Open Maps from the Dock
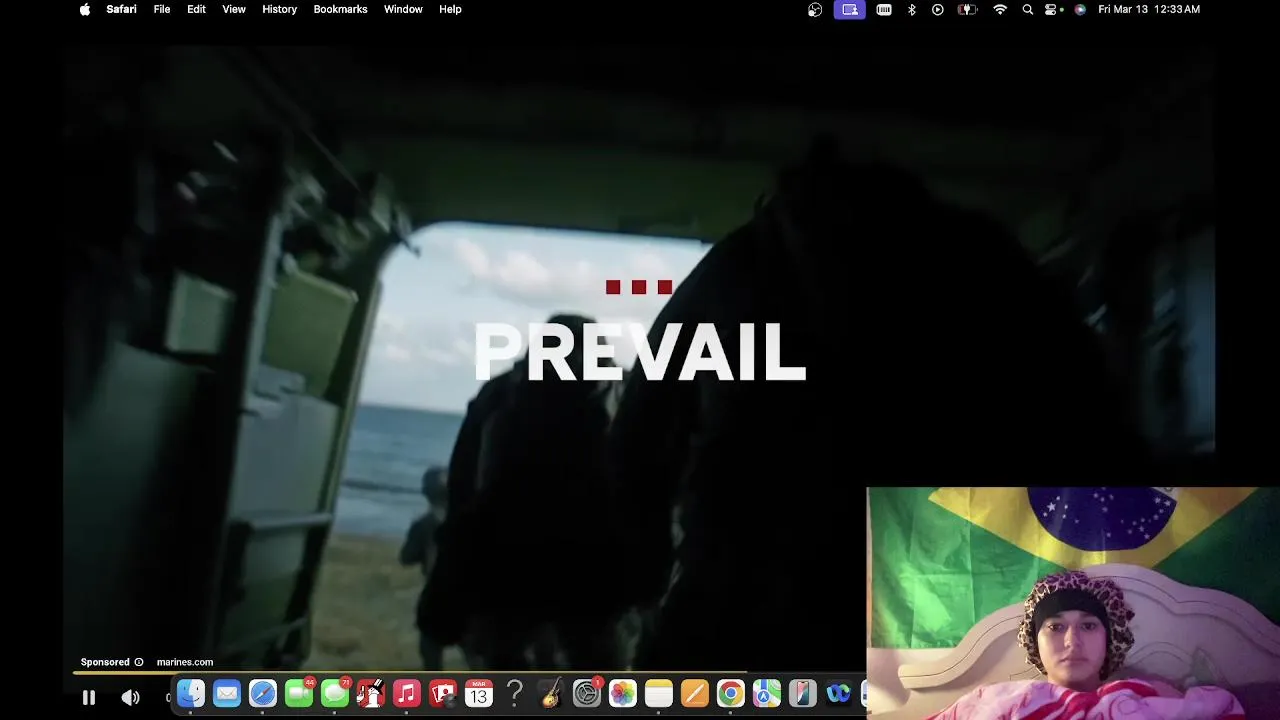 767,693
